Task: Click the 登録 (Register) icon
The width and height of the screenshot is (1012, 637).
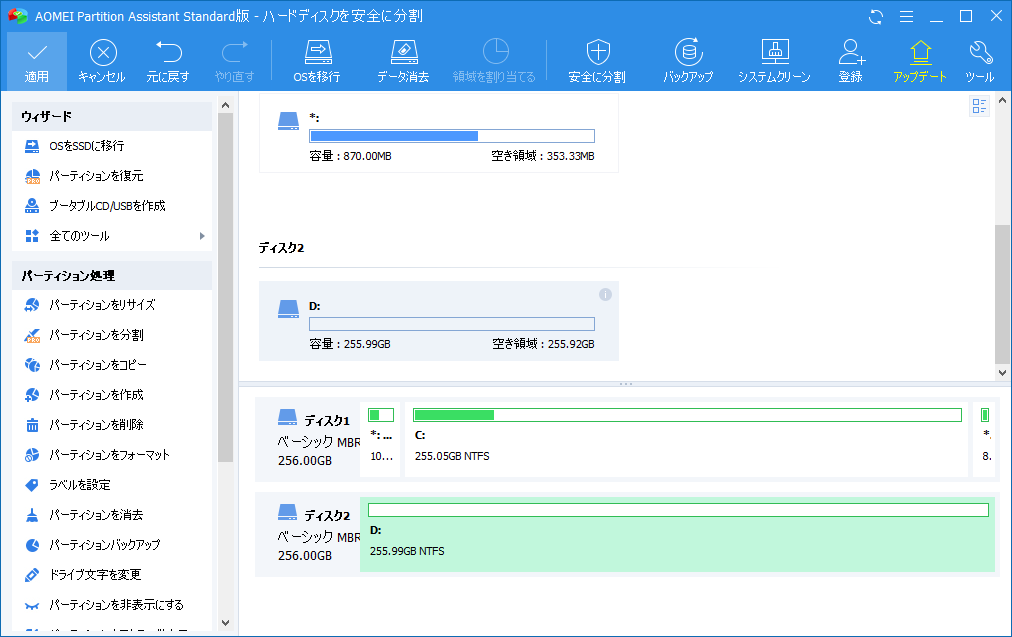Action: (851, 61)
